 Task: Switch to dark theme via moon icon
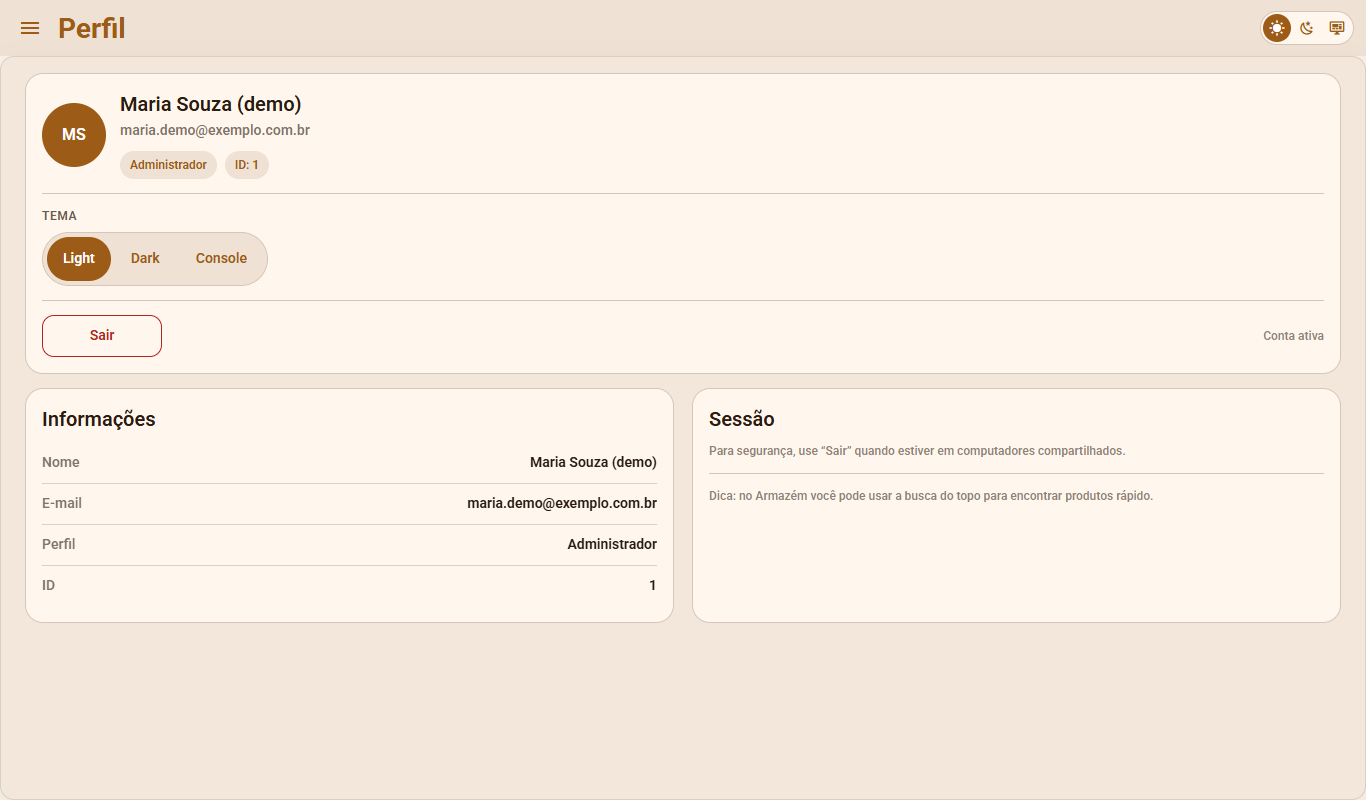click(x=1307, y=28)
